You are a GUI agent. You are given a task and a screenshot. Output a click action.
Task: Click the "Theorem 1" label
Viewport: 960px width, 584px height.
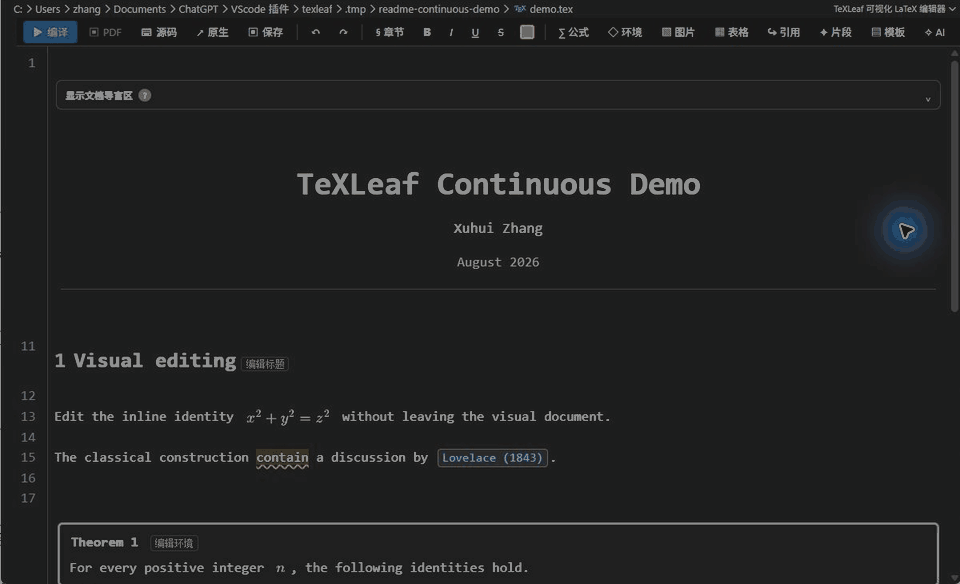[x=104, y=542]
